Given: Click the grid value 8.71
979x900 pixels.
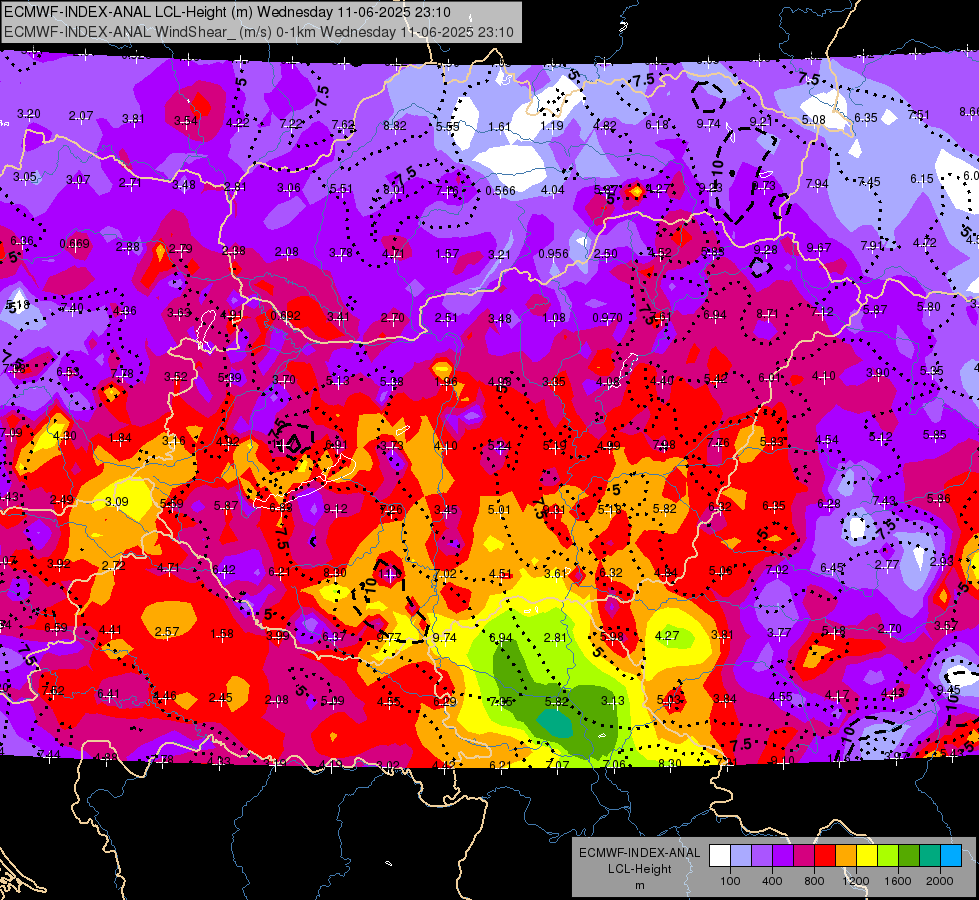Looking at the screenshot, I should 767,314.
